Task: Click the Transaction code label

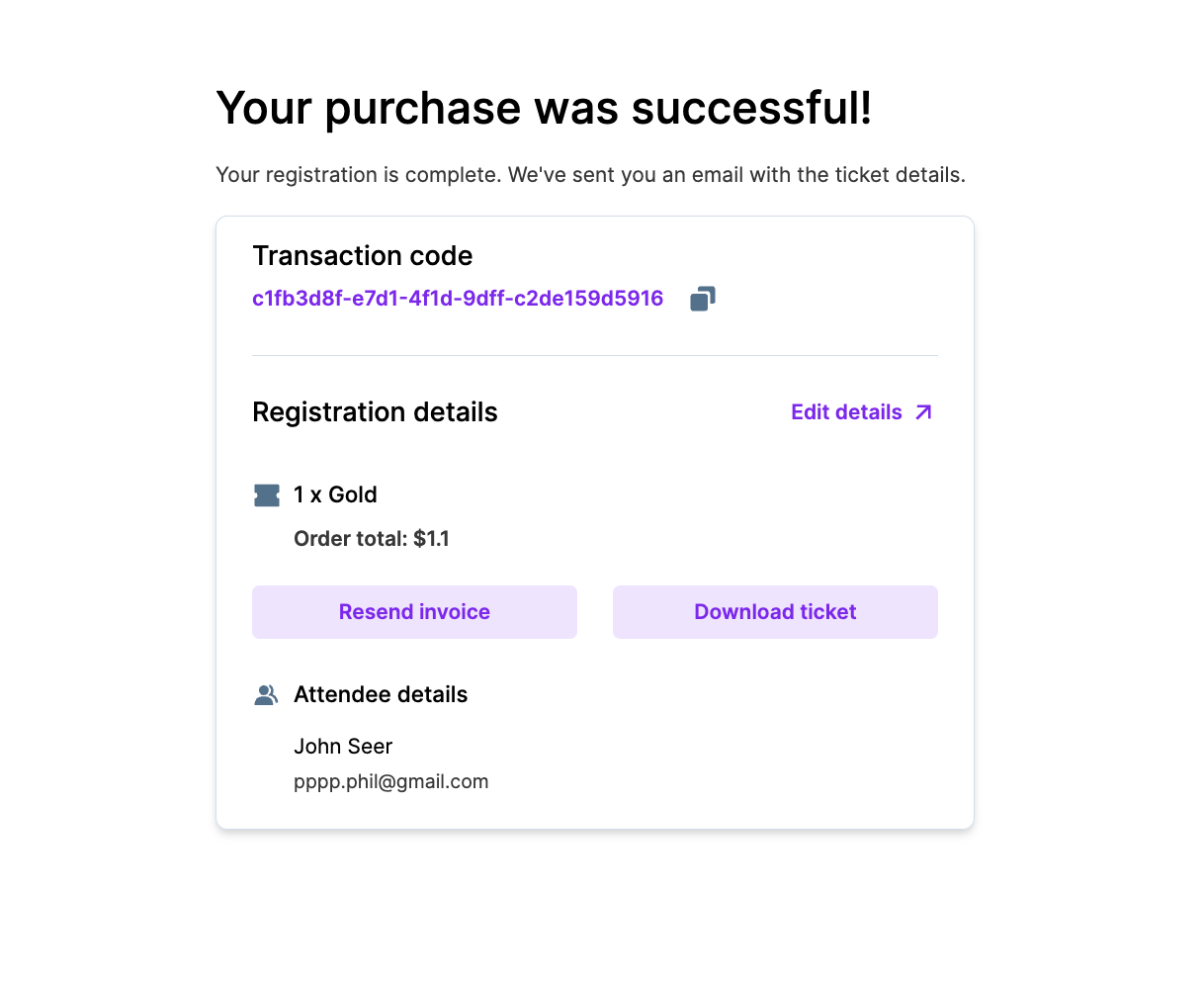Action: (363, 256)
